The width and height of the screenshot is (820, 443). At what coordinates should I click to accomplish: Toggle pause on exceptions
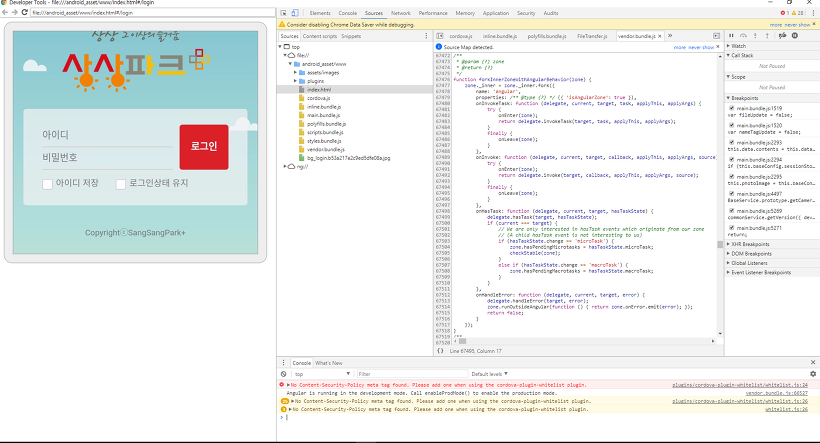[795, 36]
